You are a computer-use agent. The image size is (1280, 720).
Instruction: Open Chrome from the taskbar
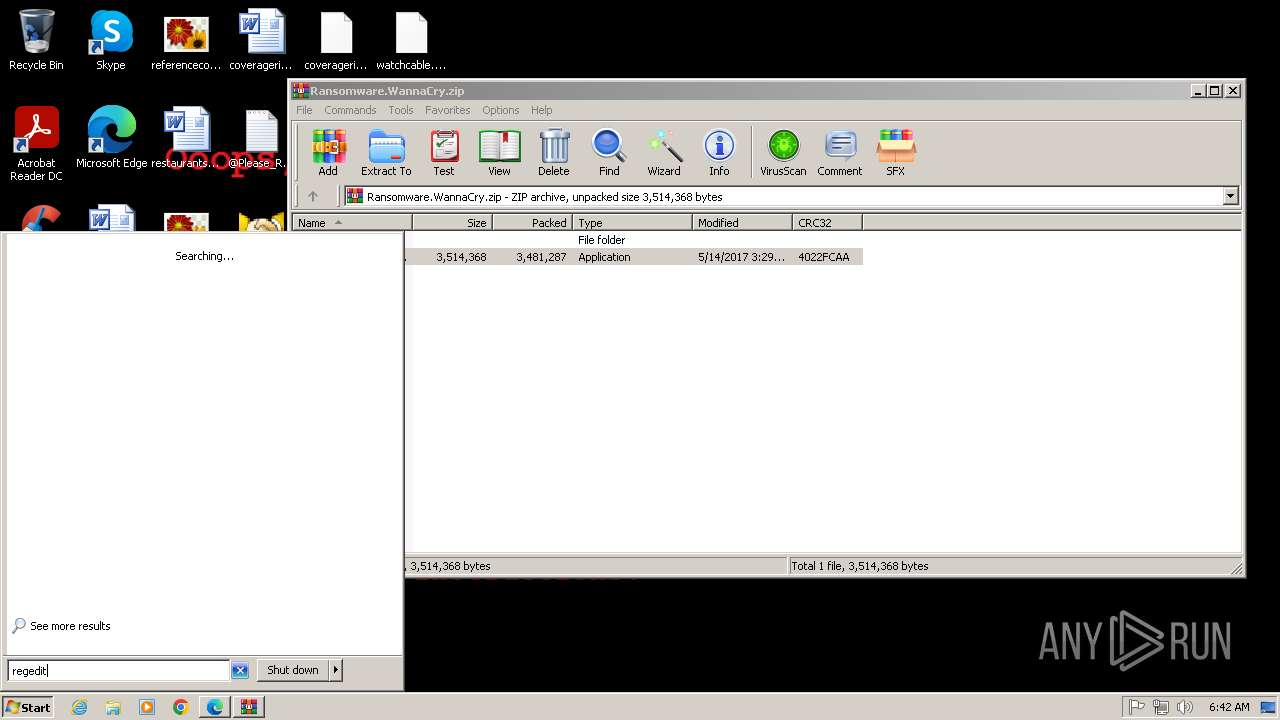click(181, 707)
